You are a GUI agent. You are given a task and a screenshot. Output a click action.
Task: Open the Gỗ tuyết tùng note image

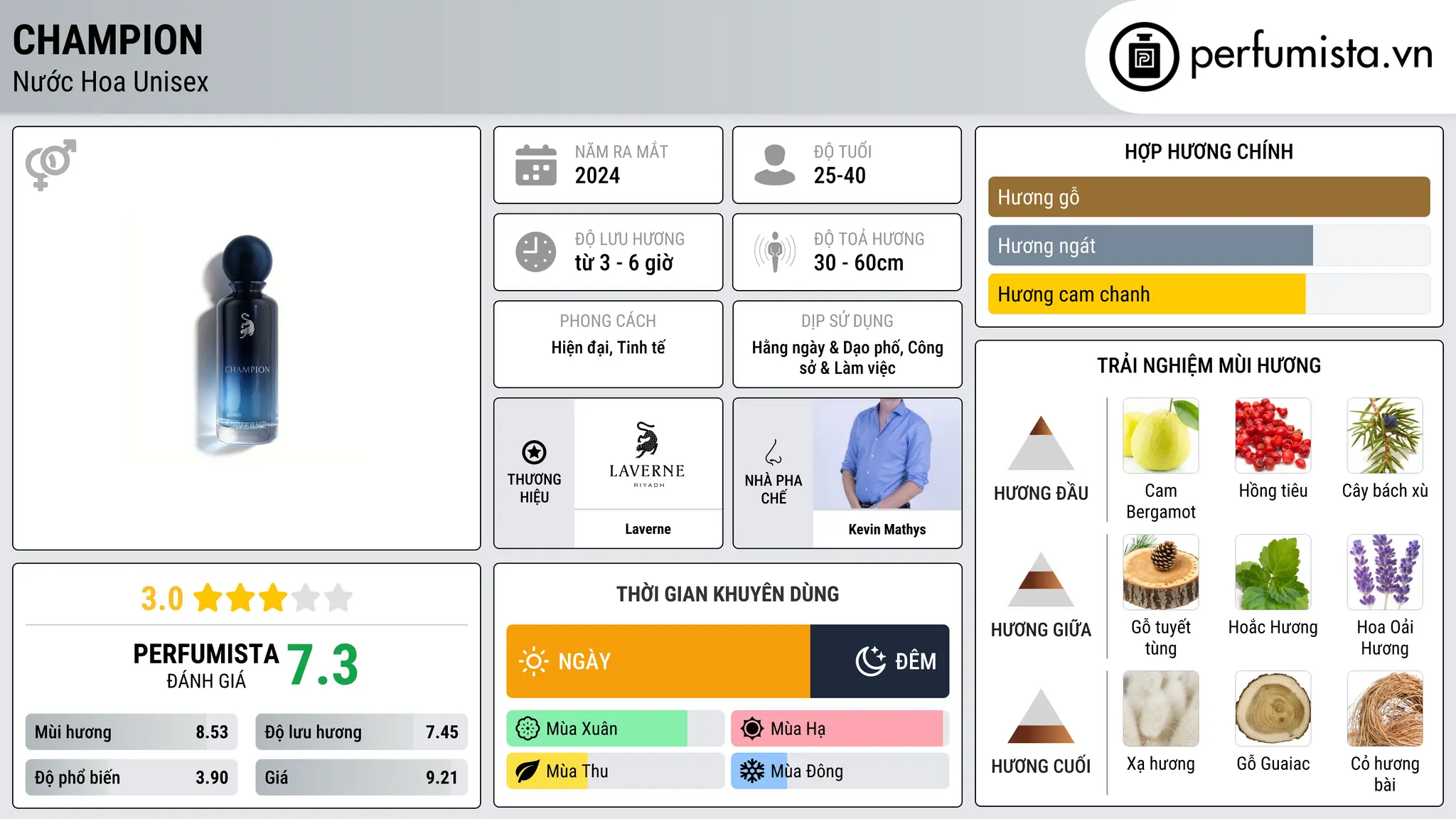1161,572
